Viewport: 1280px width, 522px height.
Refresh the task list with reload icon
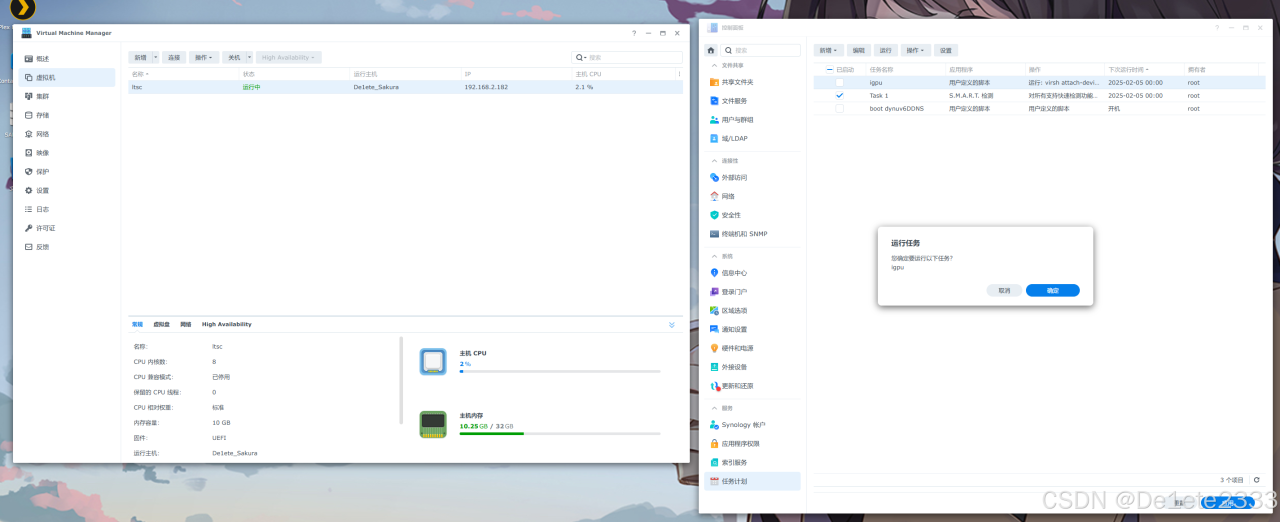(x=1257, y=480)
